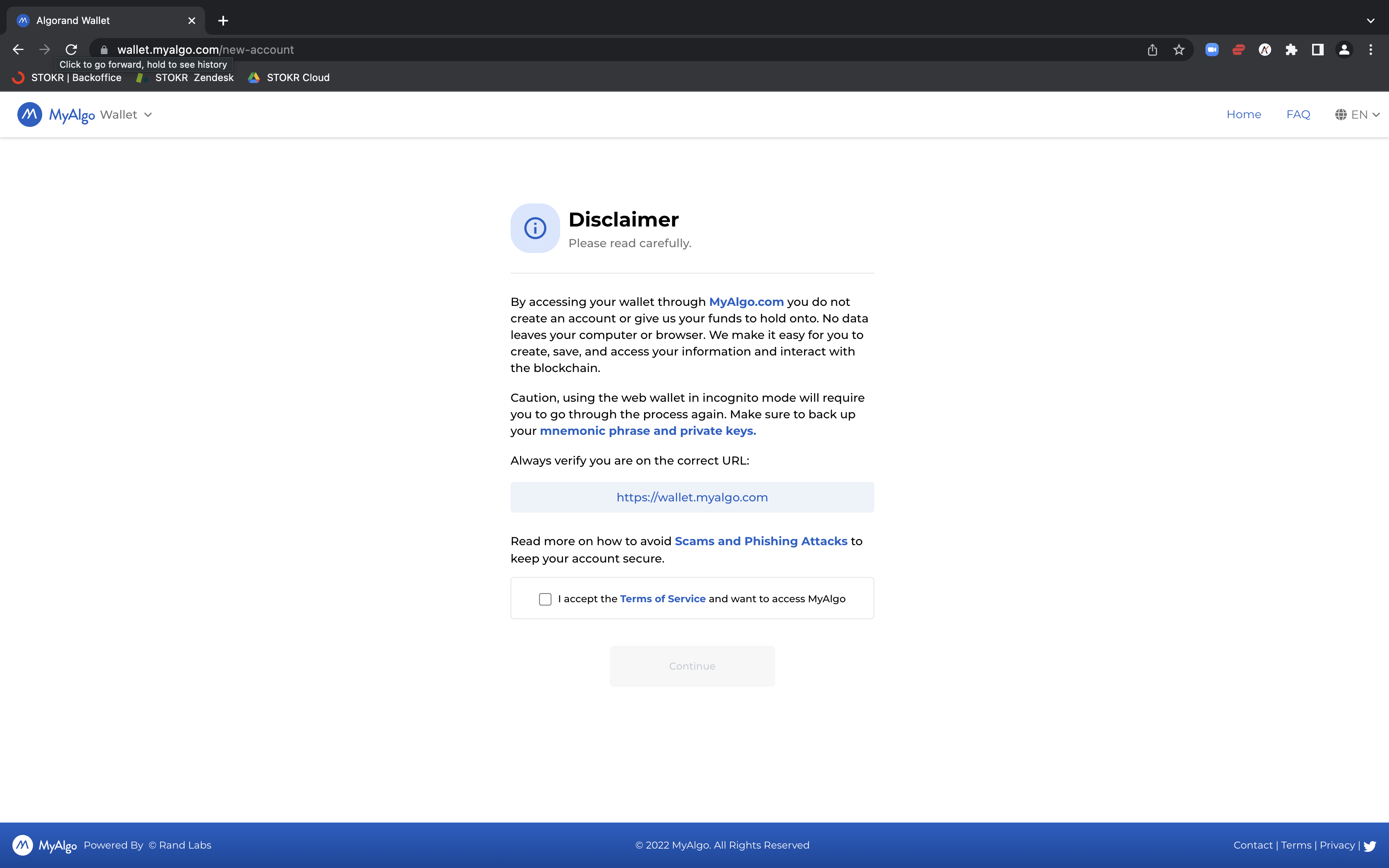Click Contact in the footer
Image resolution: width=1389 pixels, height=868 pixels.
(x=1253, y=845)
